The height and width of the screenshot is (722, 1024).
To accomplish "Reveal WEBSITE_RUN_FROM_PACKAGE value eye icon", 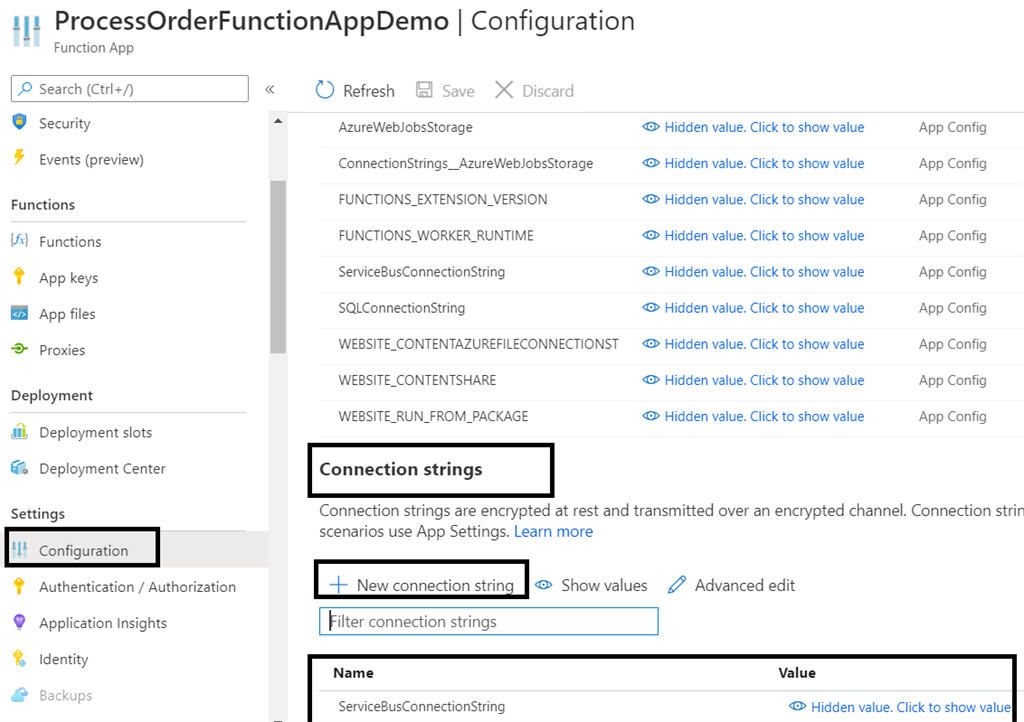I will (650, 415).
